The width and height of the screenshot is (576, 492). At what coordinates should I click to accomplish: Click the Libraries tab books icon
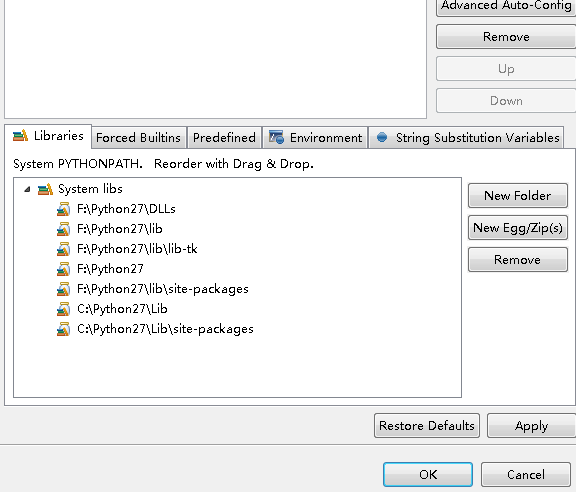(x=20, y=136)
